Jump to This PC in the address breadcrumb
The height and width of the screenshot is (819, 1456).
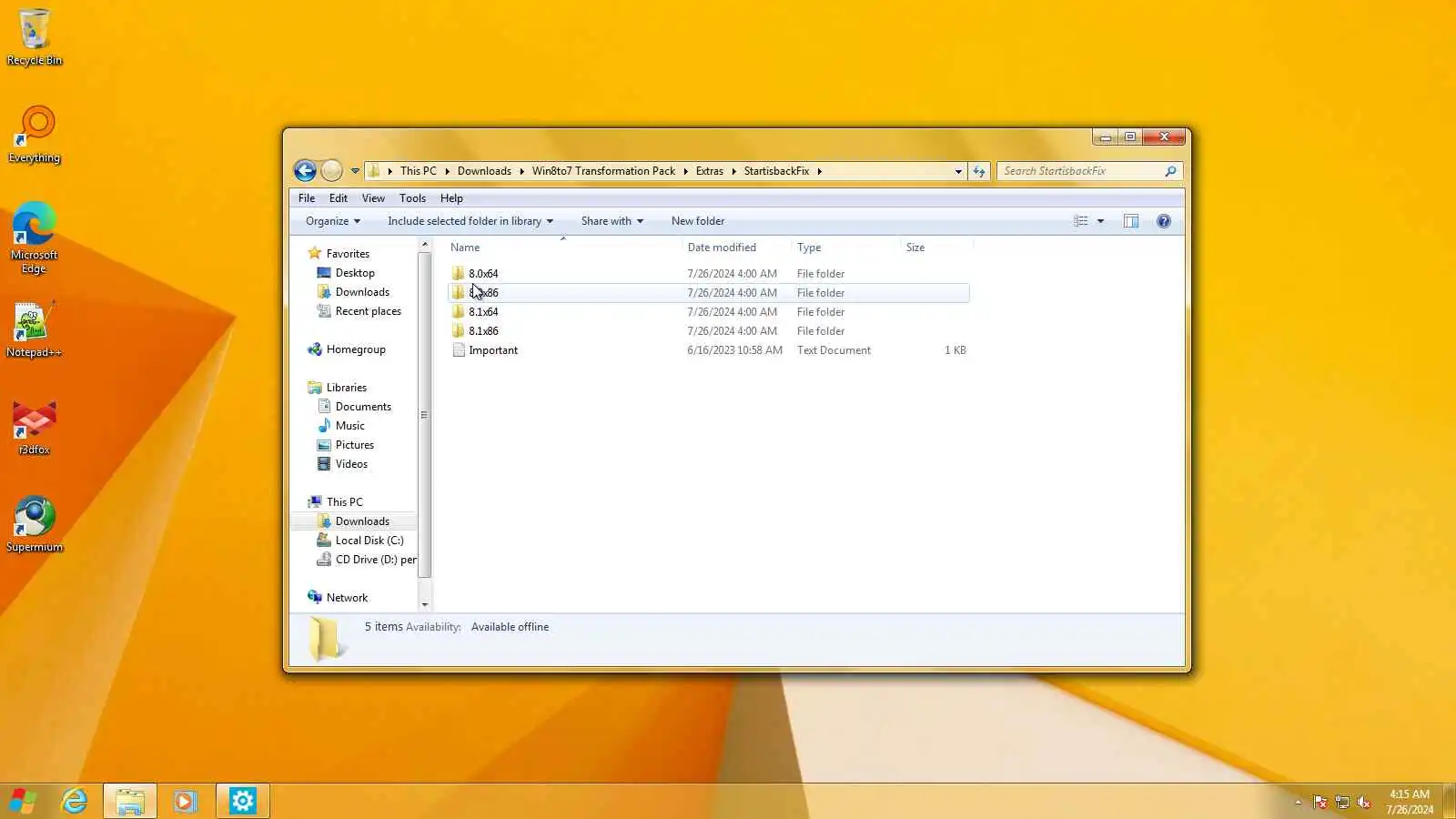coord(418,171)
